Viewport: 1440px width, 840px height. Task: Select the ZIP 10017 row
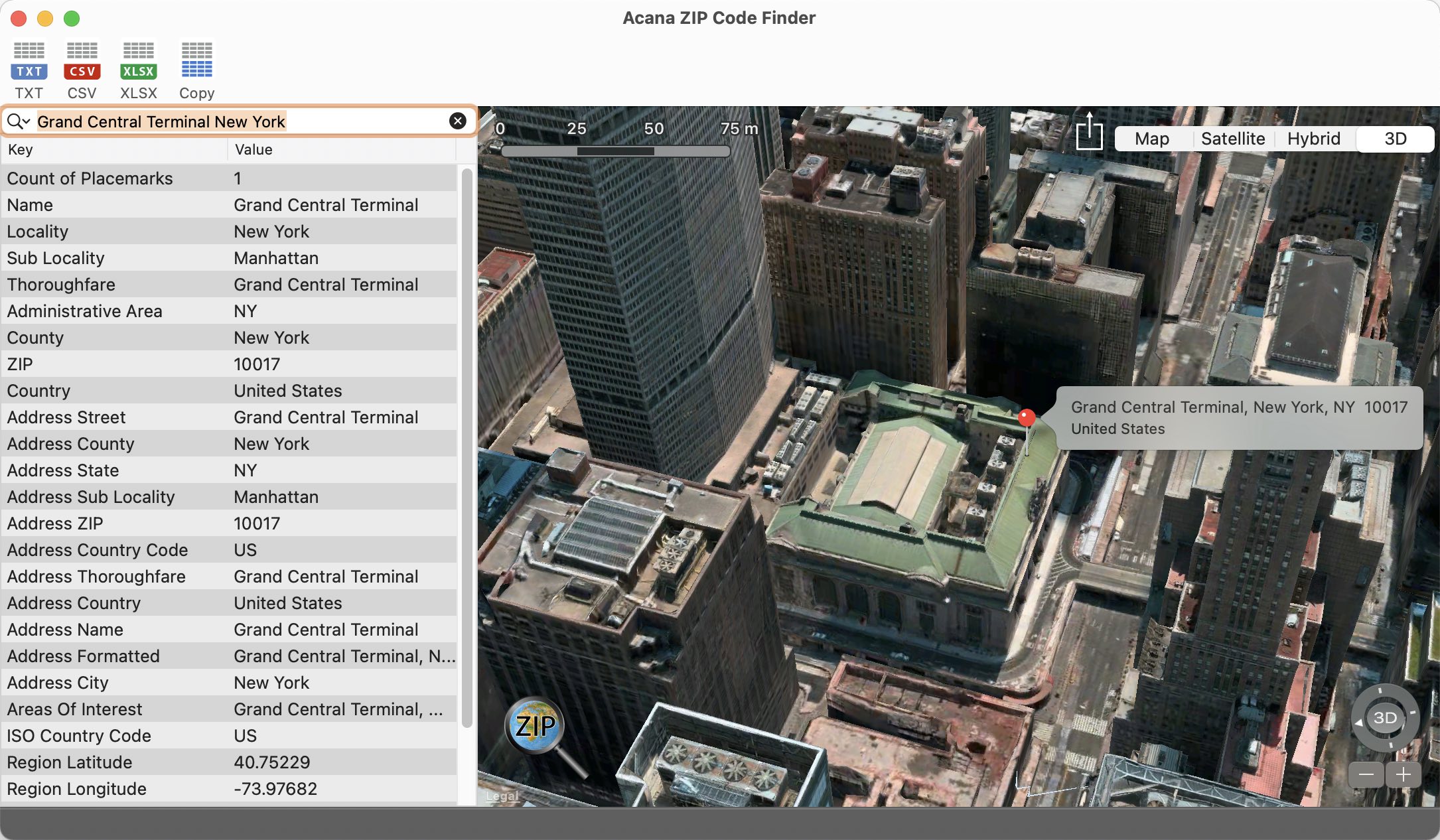(x=229, y=364)
